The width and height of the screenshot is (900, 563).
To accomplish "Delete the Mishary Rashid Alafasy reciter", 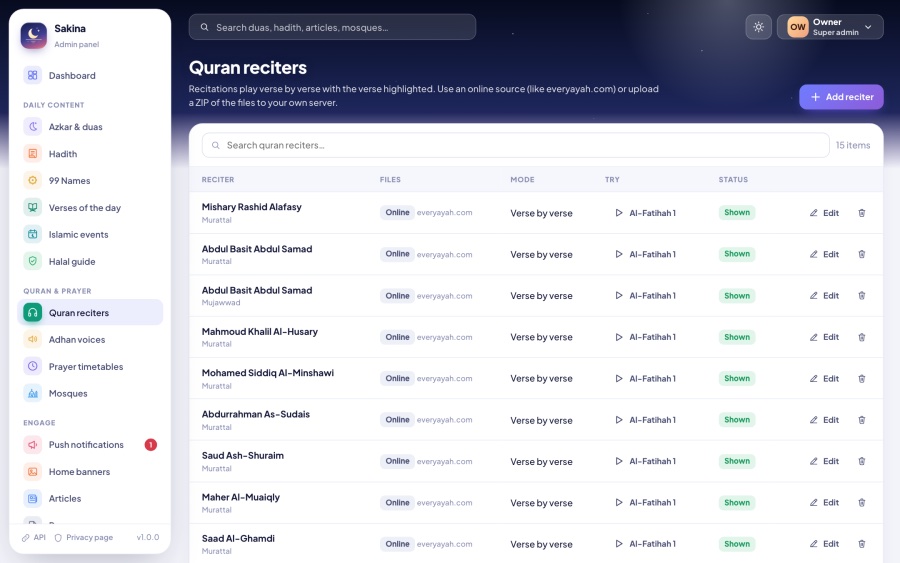I will coord(862,213).
